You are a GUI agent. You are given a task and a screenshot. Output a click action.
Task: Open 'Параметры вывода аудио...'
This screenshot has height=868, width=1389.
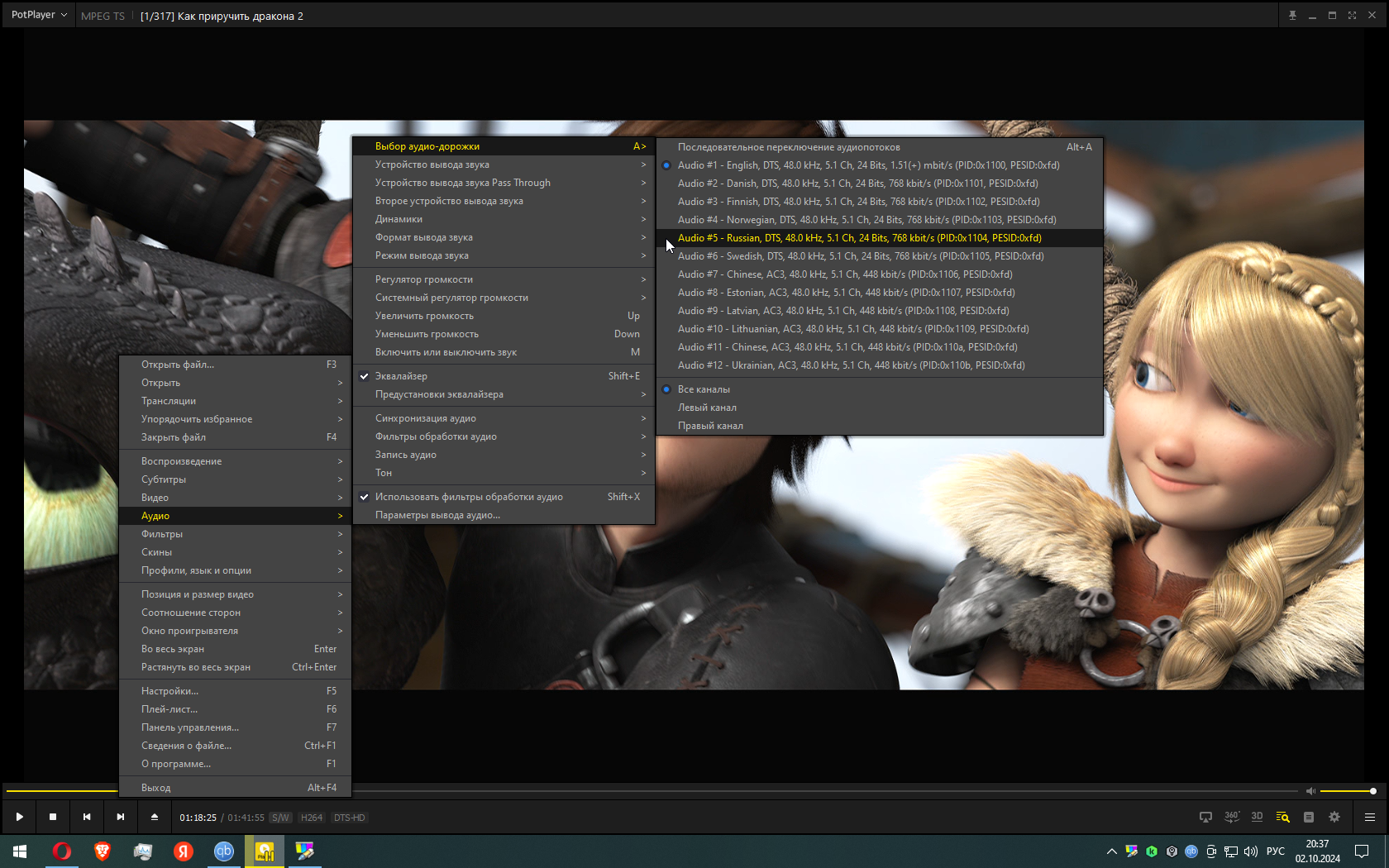(504, 515)
